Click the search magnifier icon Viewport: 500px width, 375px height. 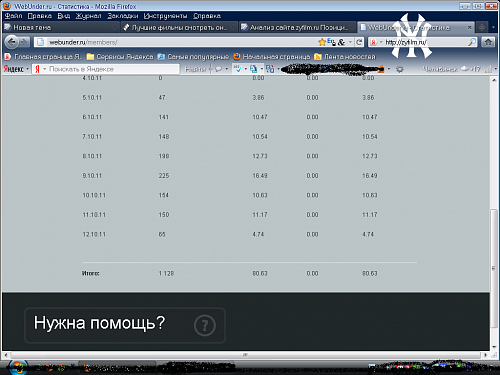(472, 42)
